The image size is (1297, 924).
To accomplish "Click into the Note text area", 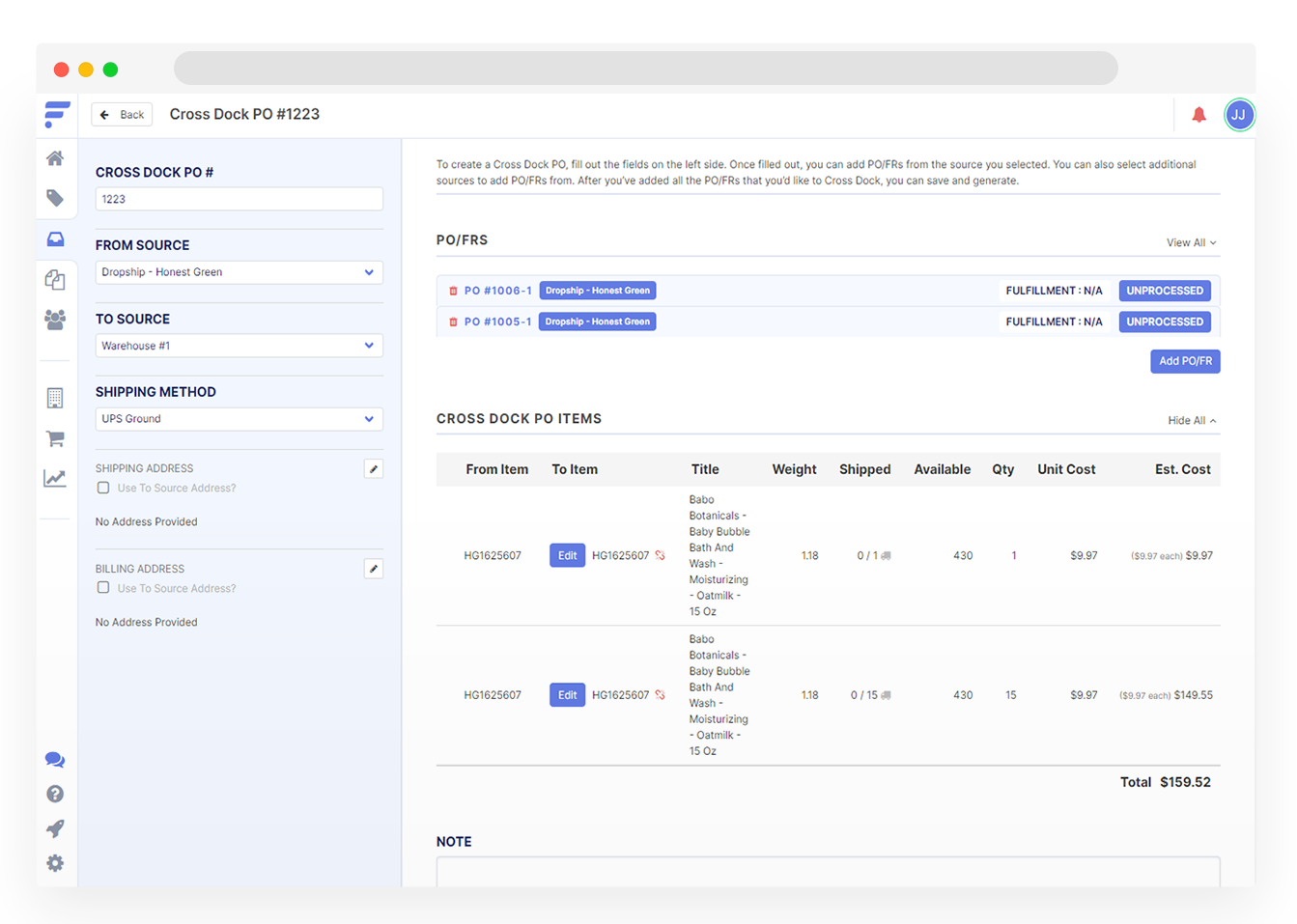I will [828, 871].
